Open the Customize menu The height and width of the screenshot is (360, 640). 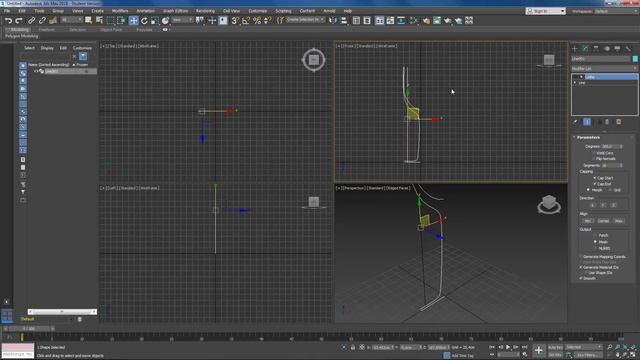[258, 11]
